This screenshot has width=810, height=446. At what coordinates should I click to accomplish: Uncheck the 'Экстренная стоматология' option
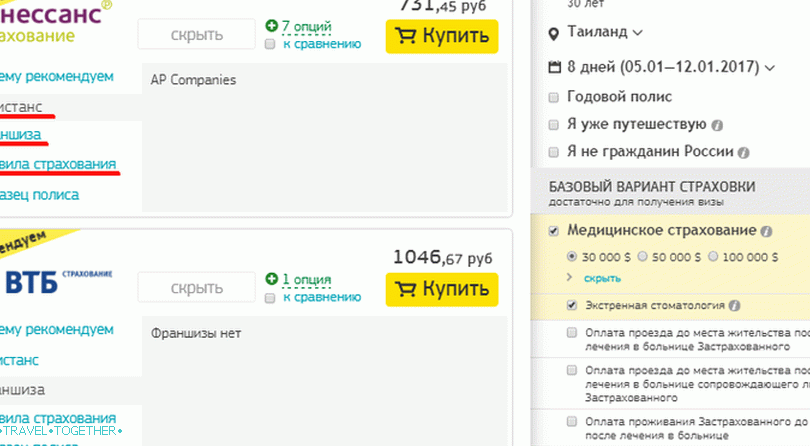click(x=572, y=305)
